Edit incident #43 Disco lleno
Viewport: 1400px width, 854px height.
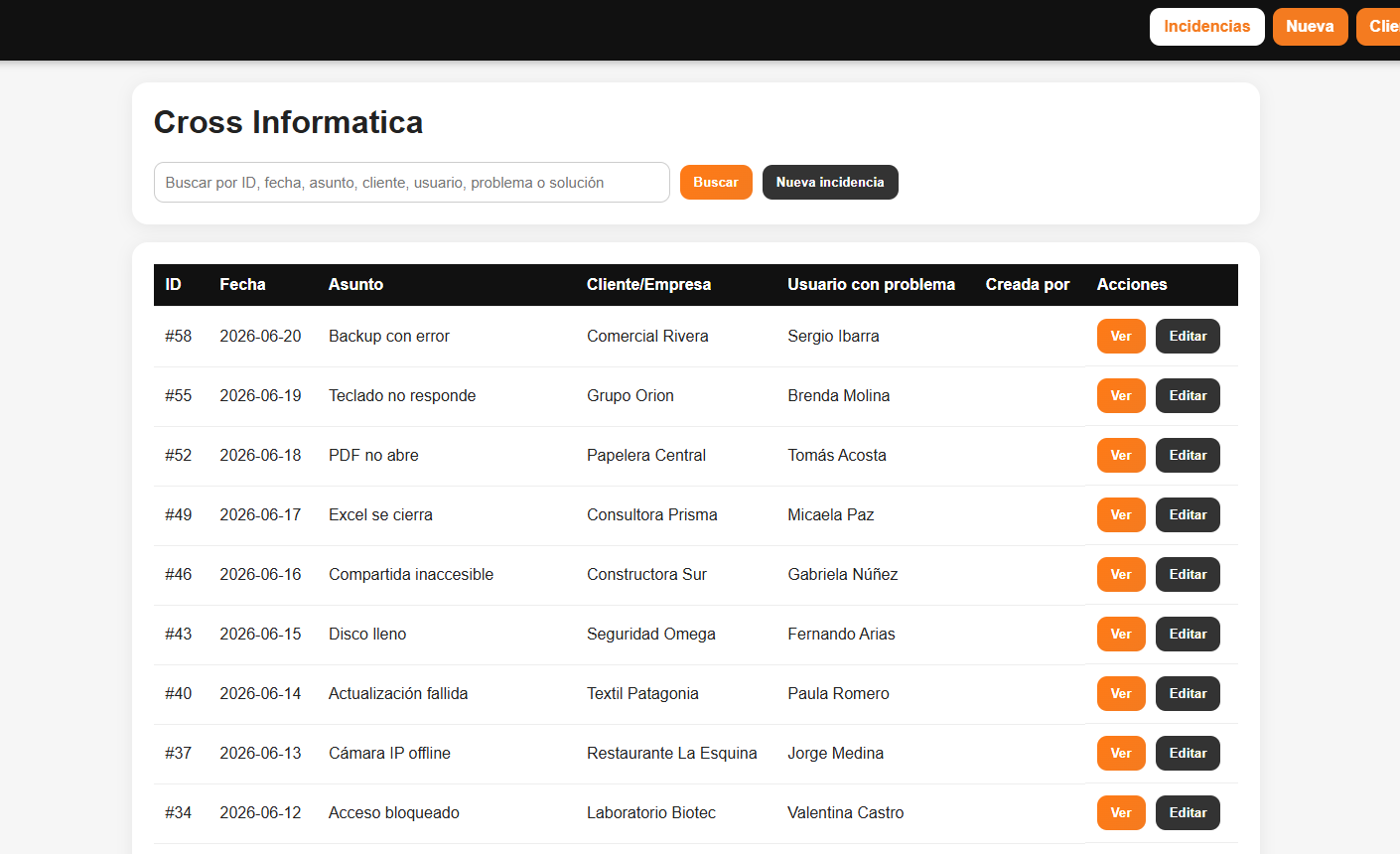pos(1188,635)
